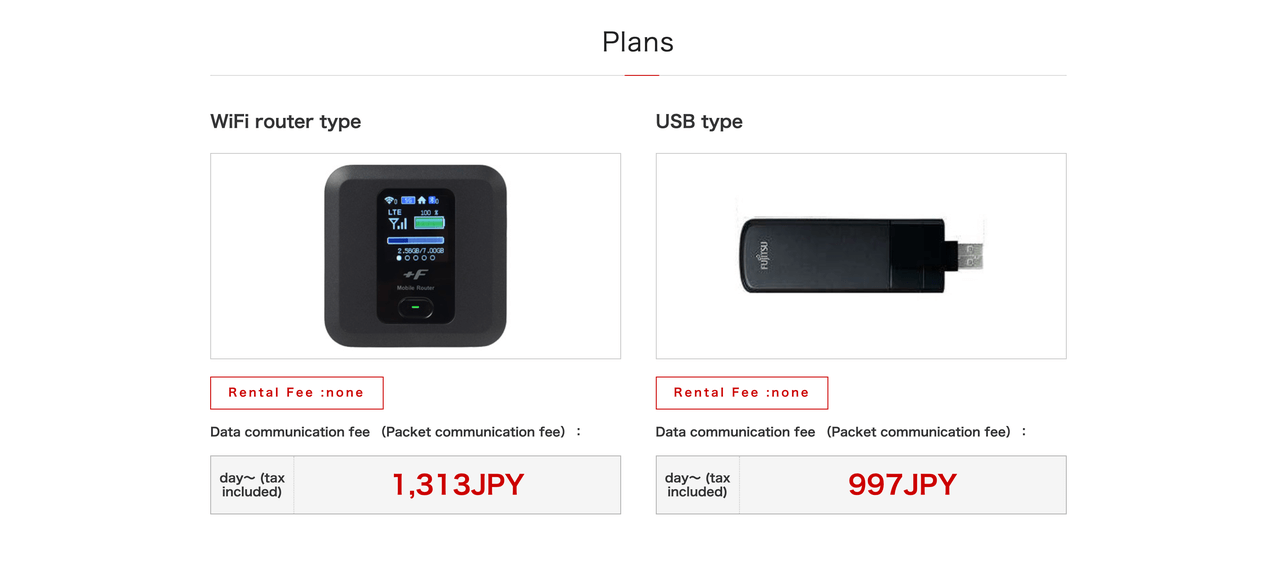Click the green battery icon on router screen
The height and width of the screenshot is (569, 1280).
(429, 224)
